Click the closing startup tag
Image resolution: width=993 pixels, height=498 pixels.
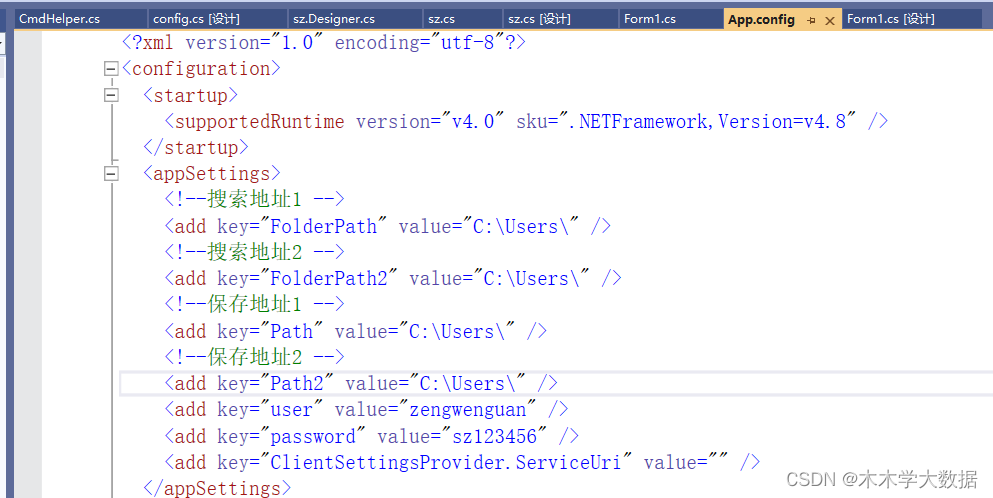196,147
